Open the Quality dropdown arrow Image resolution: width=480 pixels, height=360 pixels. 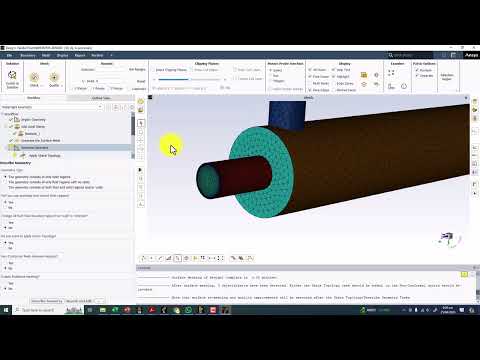tap(62, 86)
